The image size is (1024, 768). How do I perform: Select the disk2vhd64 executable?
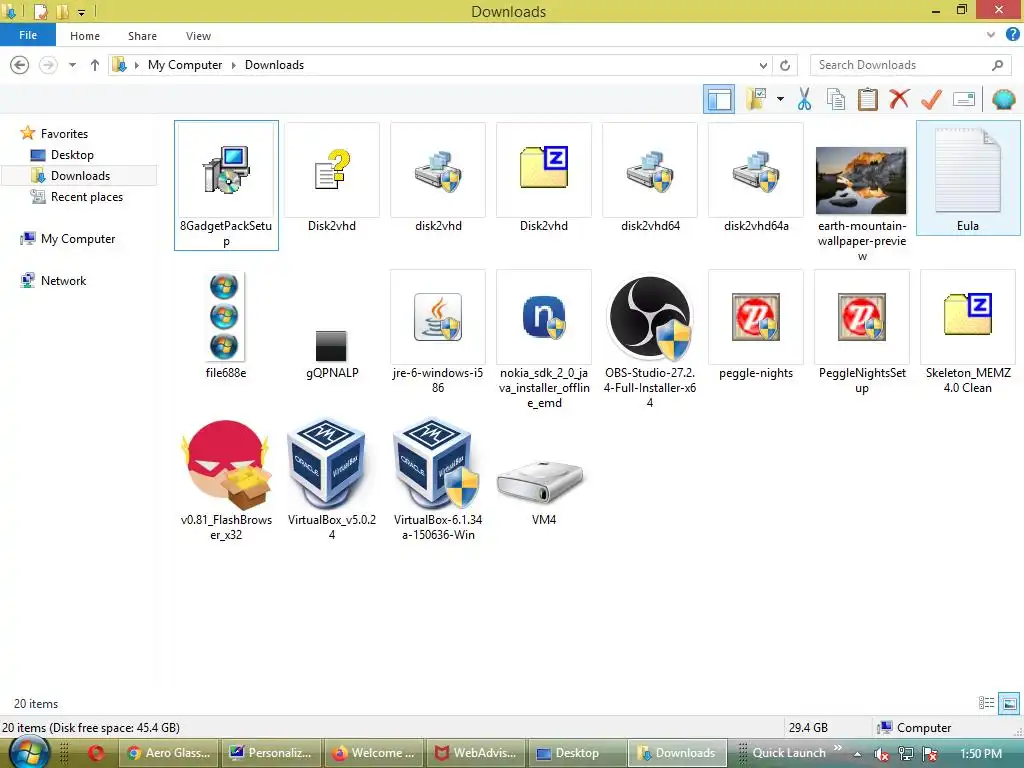[650, 178]
